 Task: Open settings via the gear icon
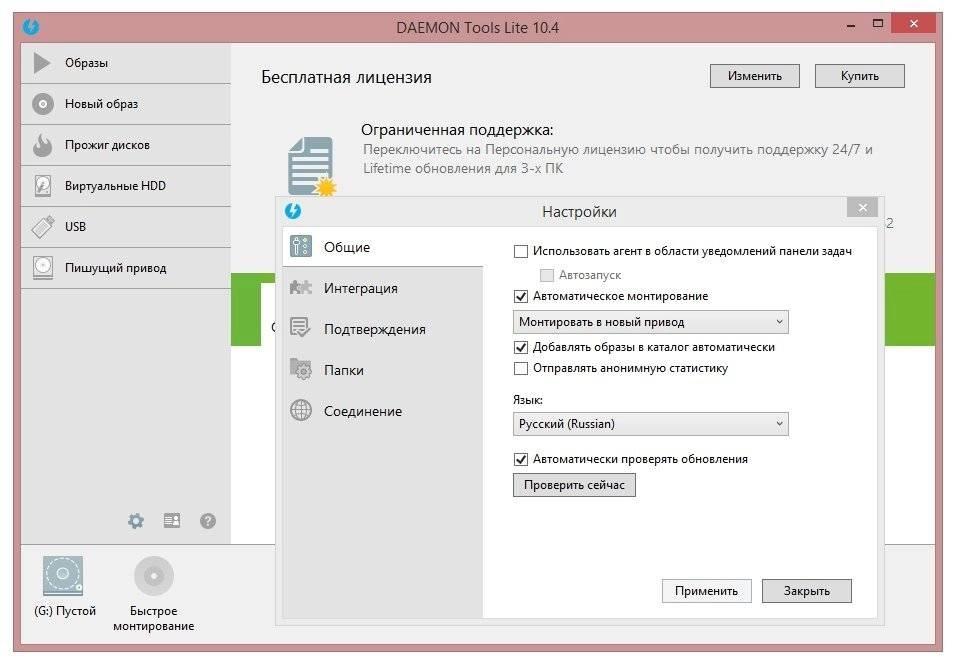coord(136,521)
